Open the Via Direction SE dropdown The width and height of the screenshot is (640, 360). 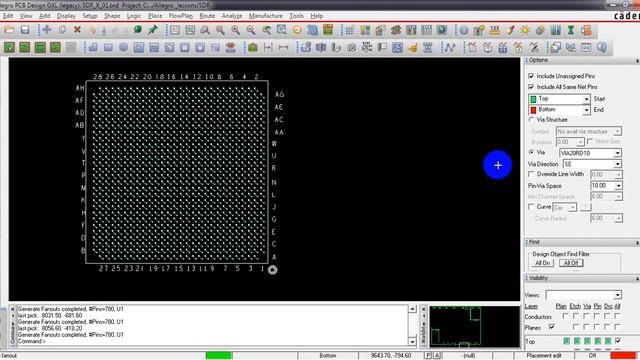[x=618, y=164]
